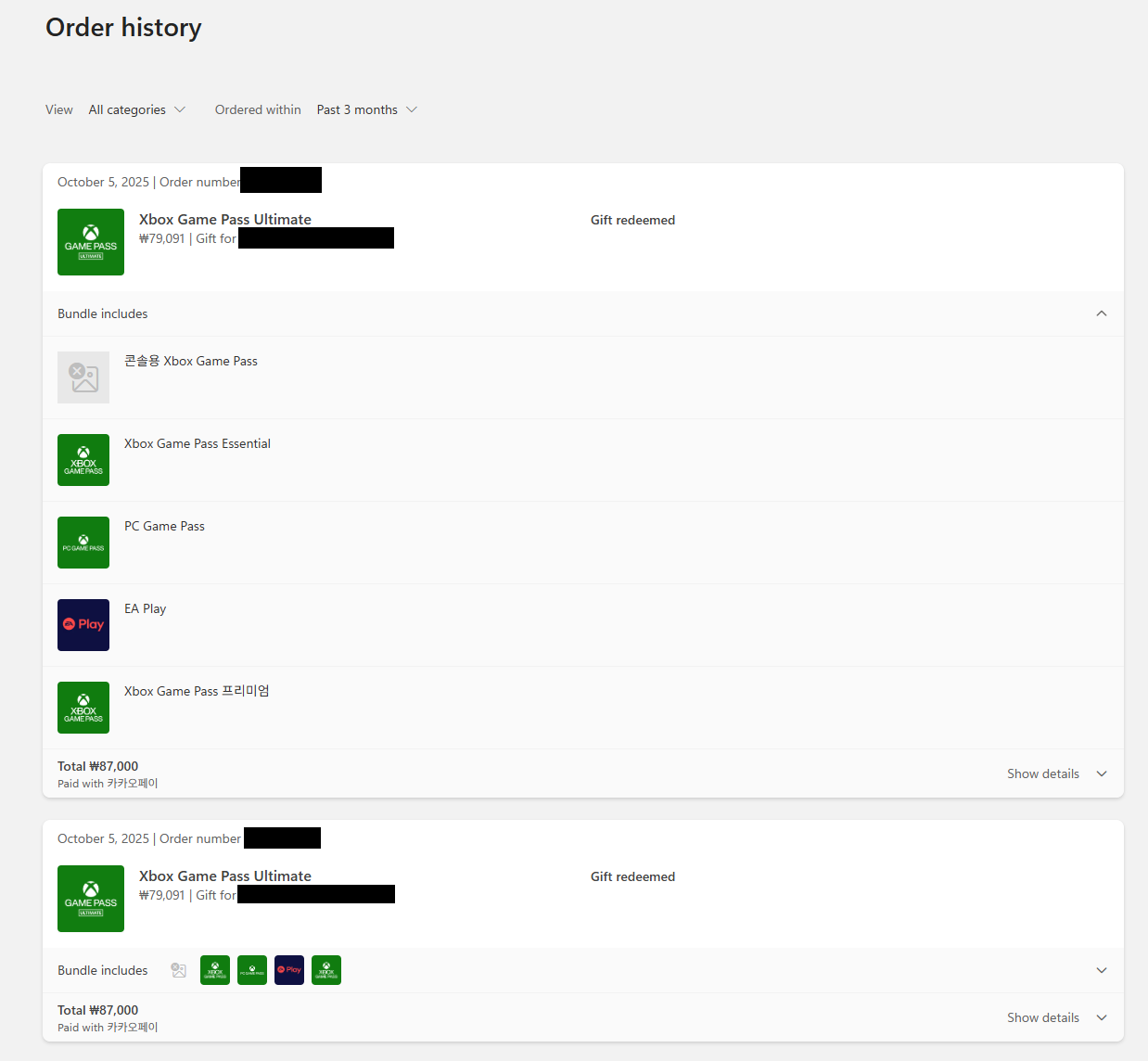This screenshot has height=1061, width=1148.
Task: Click the PC Game Pass icon in the expanded list
Action: pyautogui.click(x=83, y=543)
